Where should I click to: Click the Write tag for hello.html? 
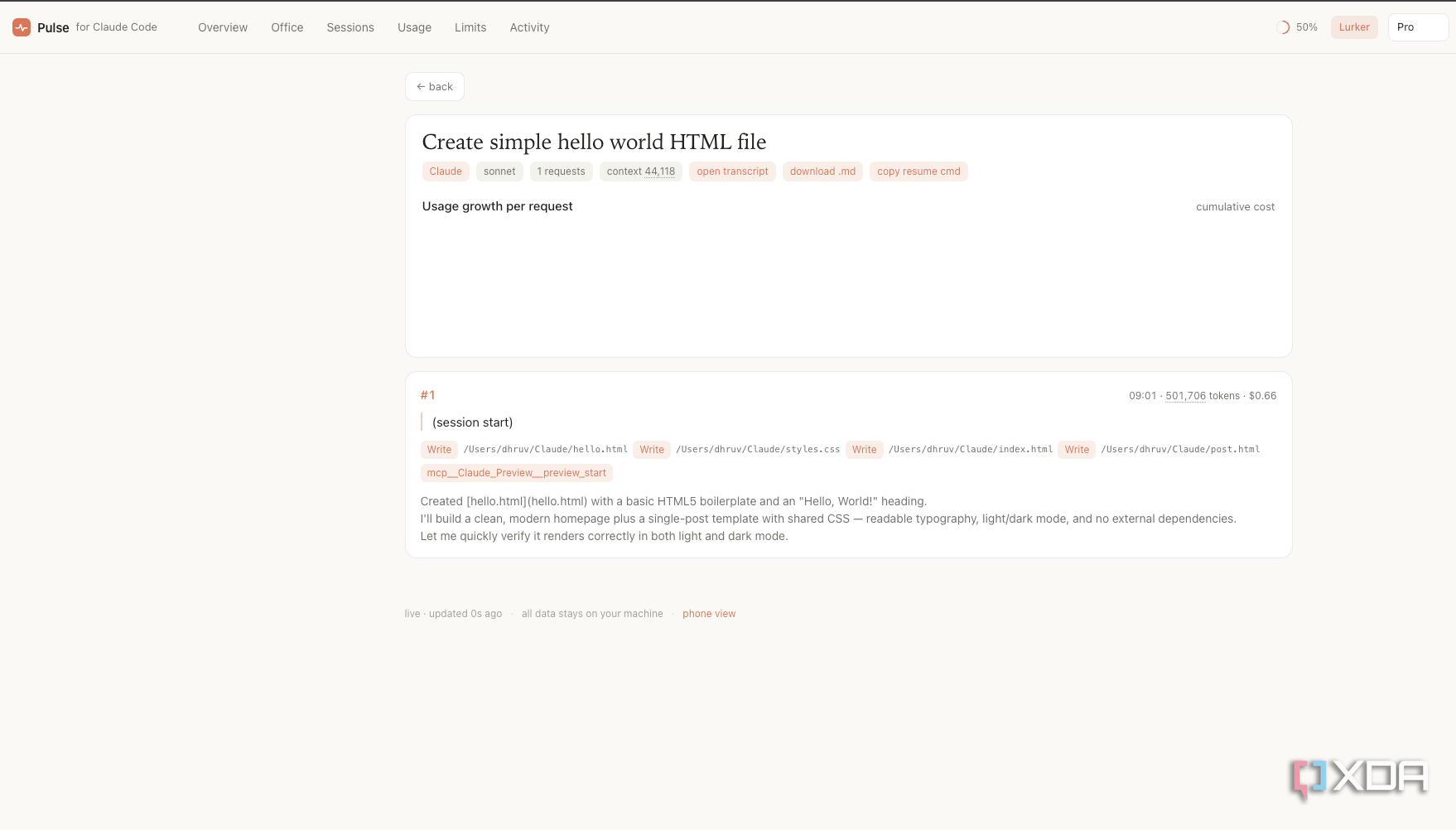pos(439,450)
